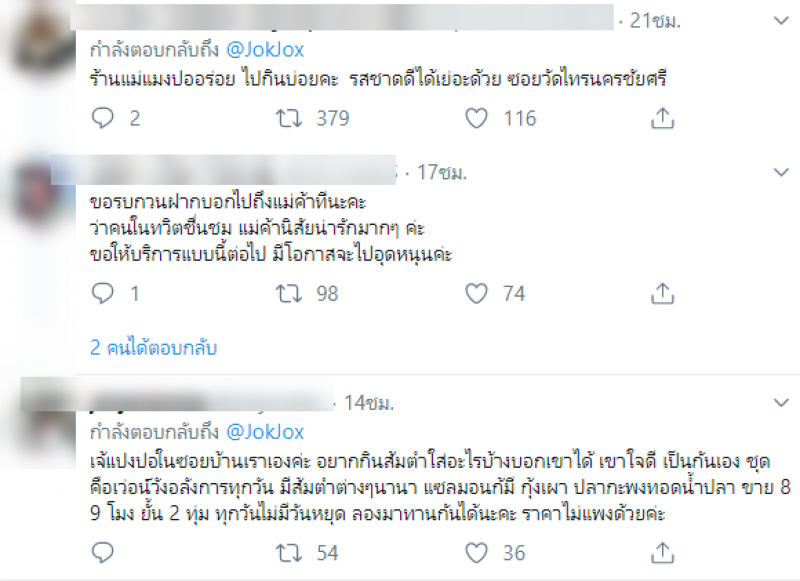The image size is (800, 581).
Task: Like the tweet with 116 likes
Action: (x=475, y=119)
